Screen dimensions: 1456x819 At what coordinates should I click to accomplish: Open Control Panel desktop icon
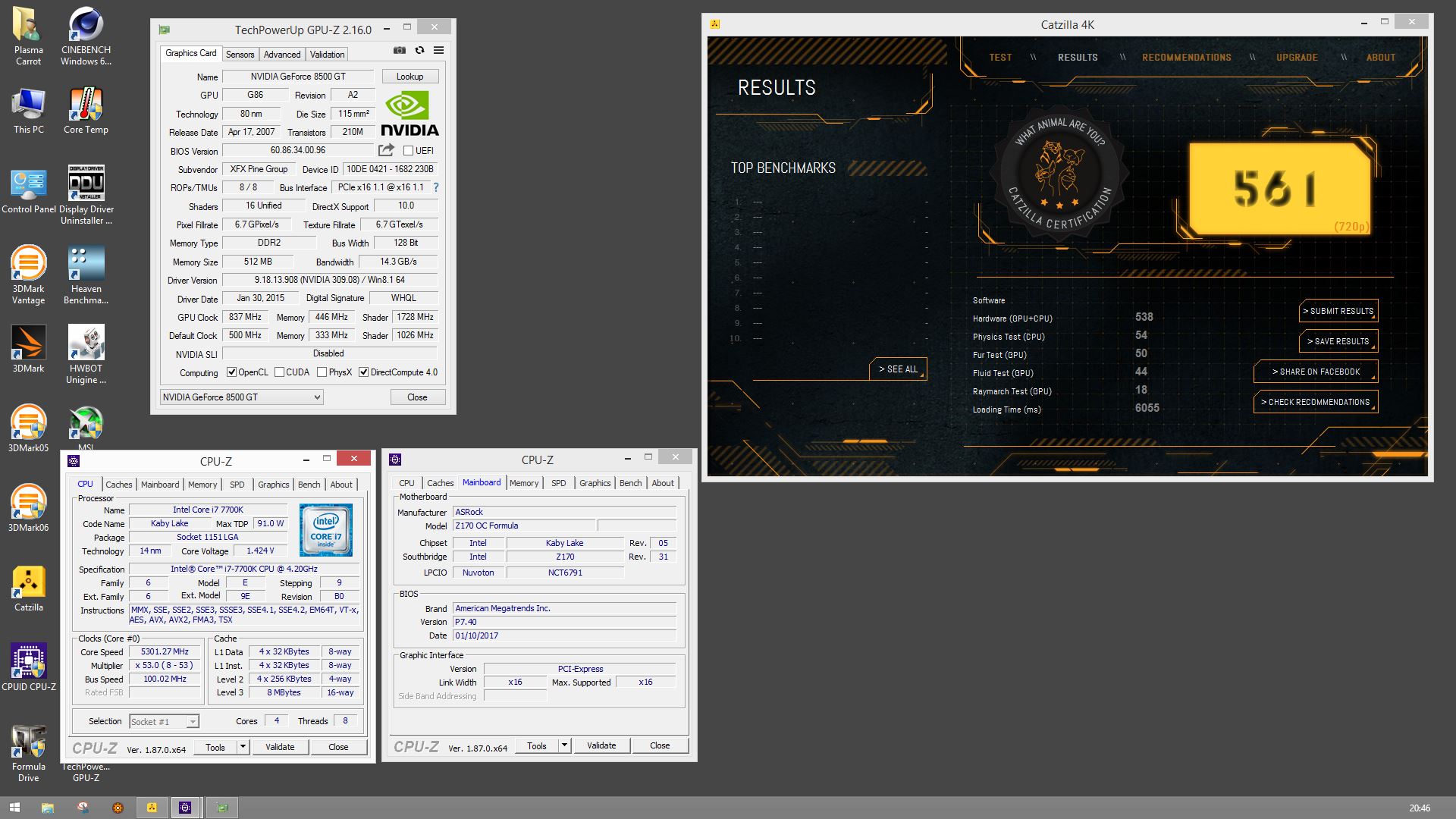coord(28,190)
